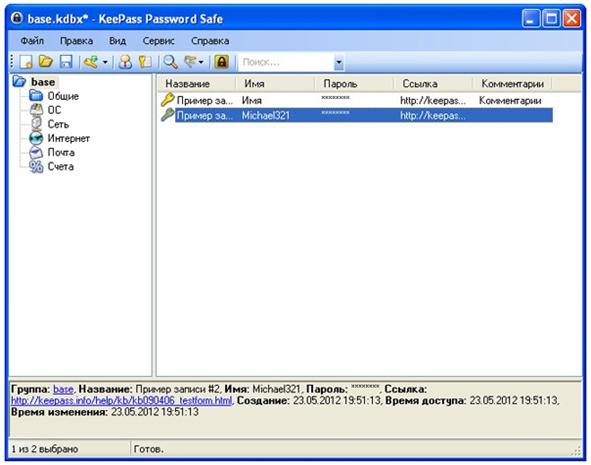
Task: Sort by the Название column header
Action: 196,84
